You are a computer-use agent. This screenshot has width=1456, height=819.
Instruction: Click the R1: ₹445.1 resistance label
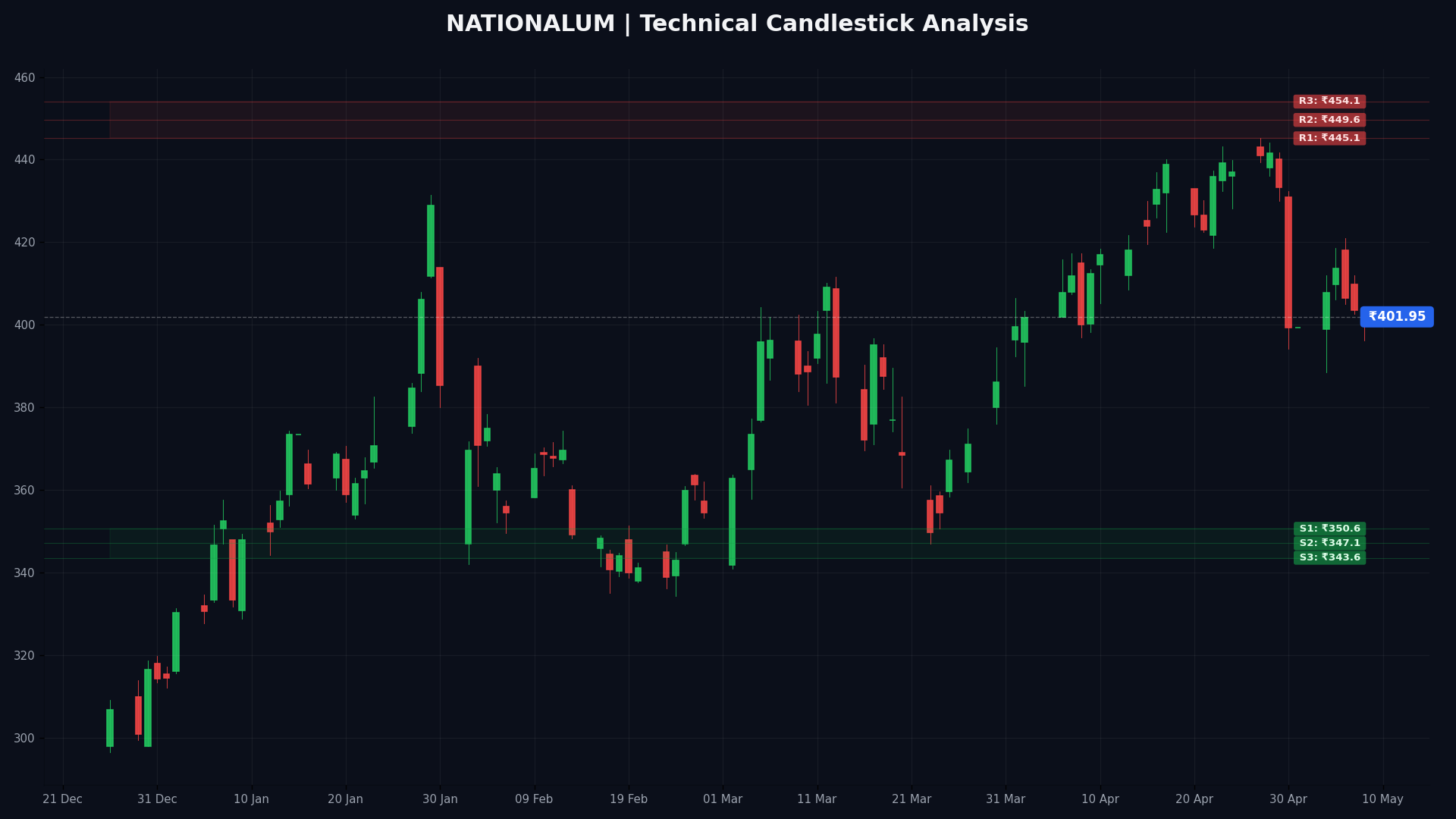(x=1329, y=138)
